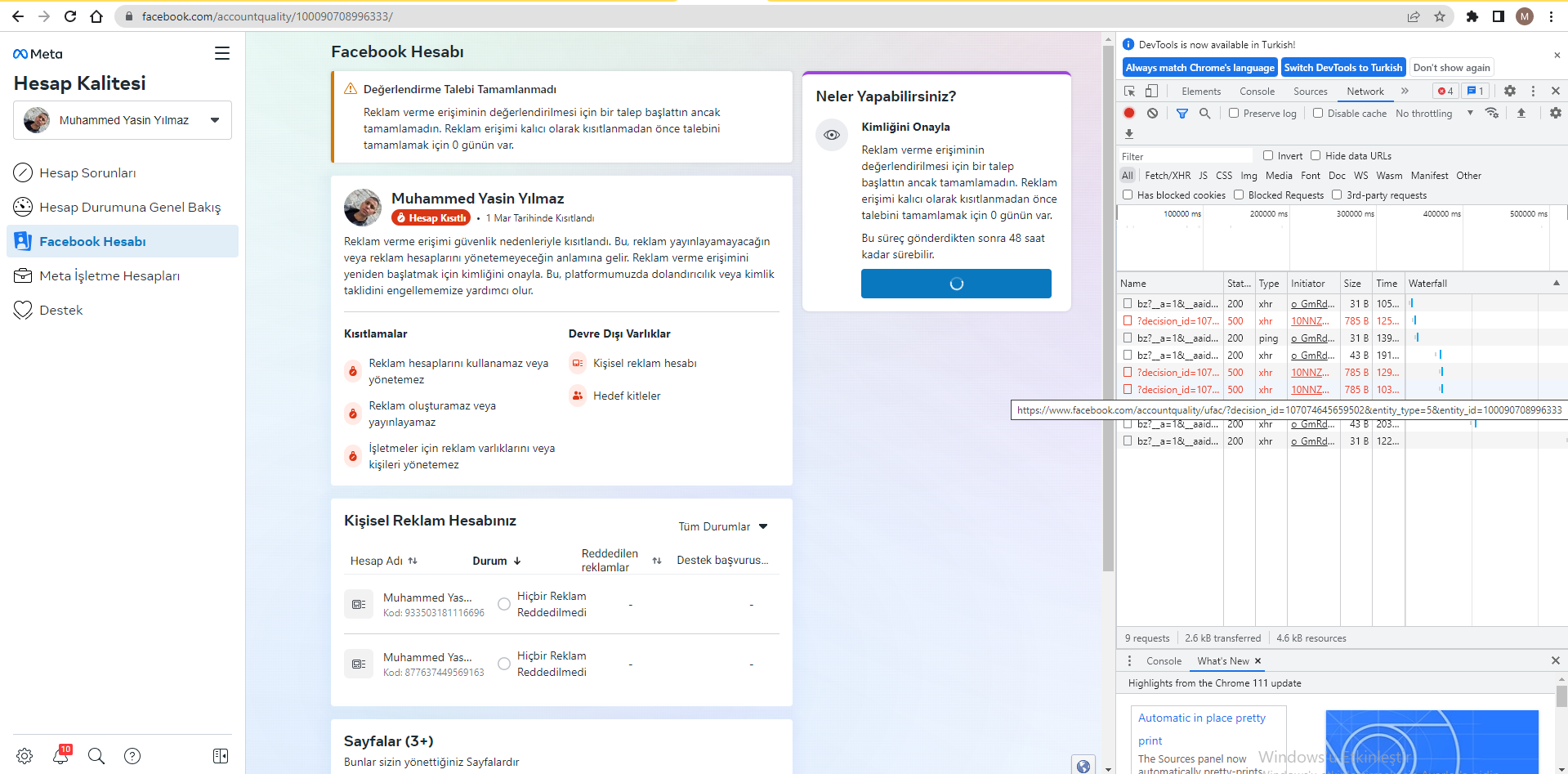
Task: Open the console drawer three-dot menu
Action: [x=1129, y=660]
